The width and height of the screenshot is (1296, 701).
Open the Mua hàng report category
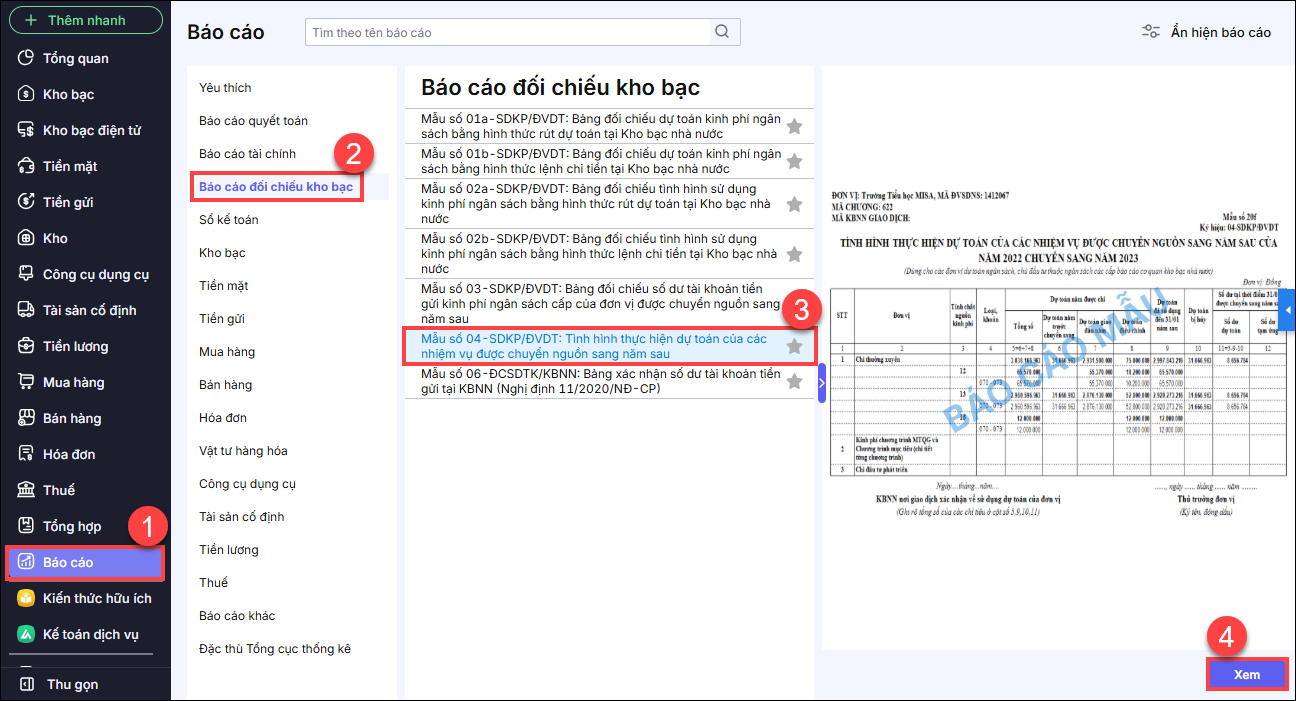(227, 352)
